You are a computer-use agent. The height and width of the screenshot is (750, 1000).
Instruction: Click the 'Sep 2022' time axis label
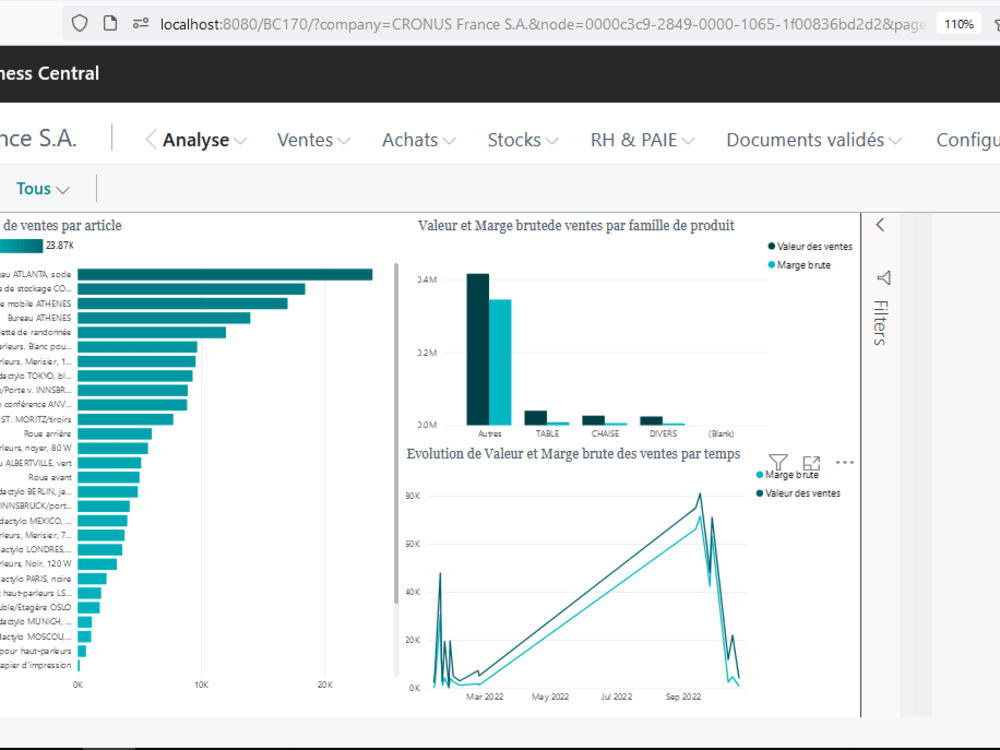click(x=683, y=696)
